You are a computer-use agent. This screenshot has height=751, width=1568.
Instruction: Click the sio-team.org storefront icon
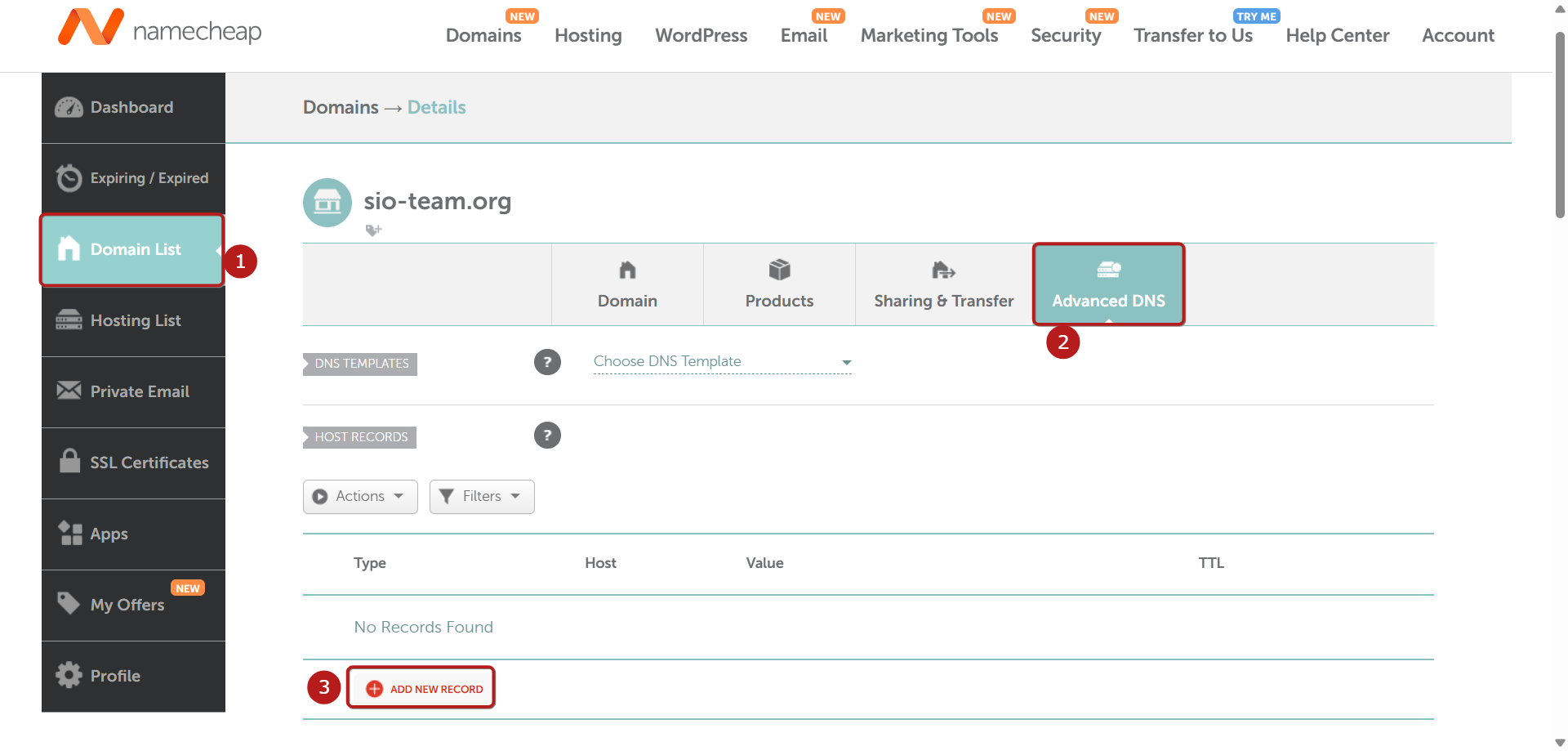coord(327,203)
